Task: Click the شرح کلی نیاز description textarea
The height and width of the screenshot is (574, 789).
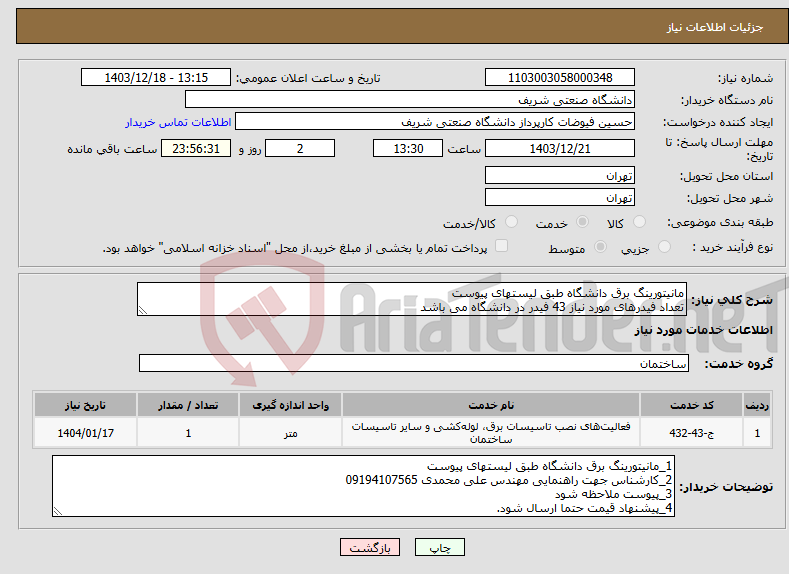Action: (x=412, y=299)
